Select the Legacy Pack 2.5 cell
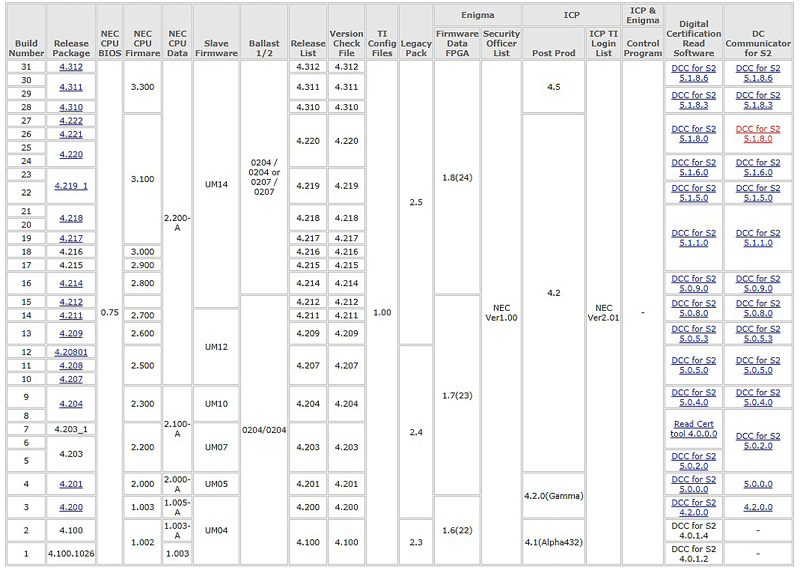The width and height of the screenshot is (800, 570). click(416, 203)
